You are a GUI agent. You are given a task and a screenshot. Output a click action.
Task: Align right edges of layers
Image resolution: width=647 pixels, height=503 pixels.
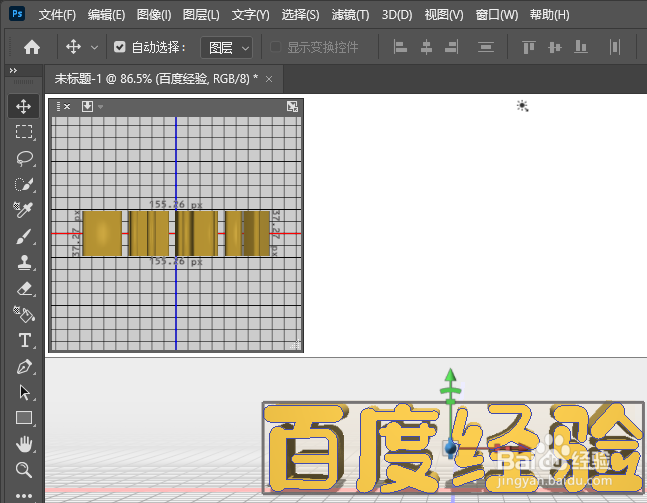point(452,47)
